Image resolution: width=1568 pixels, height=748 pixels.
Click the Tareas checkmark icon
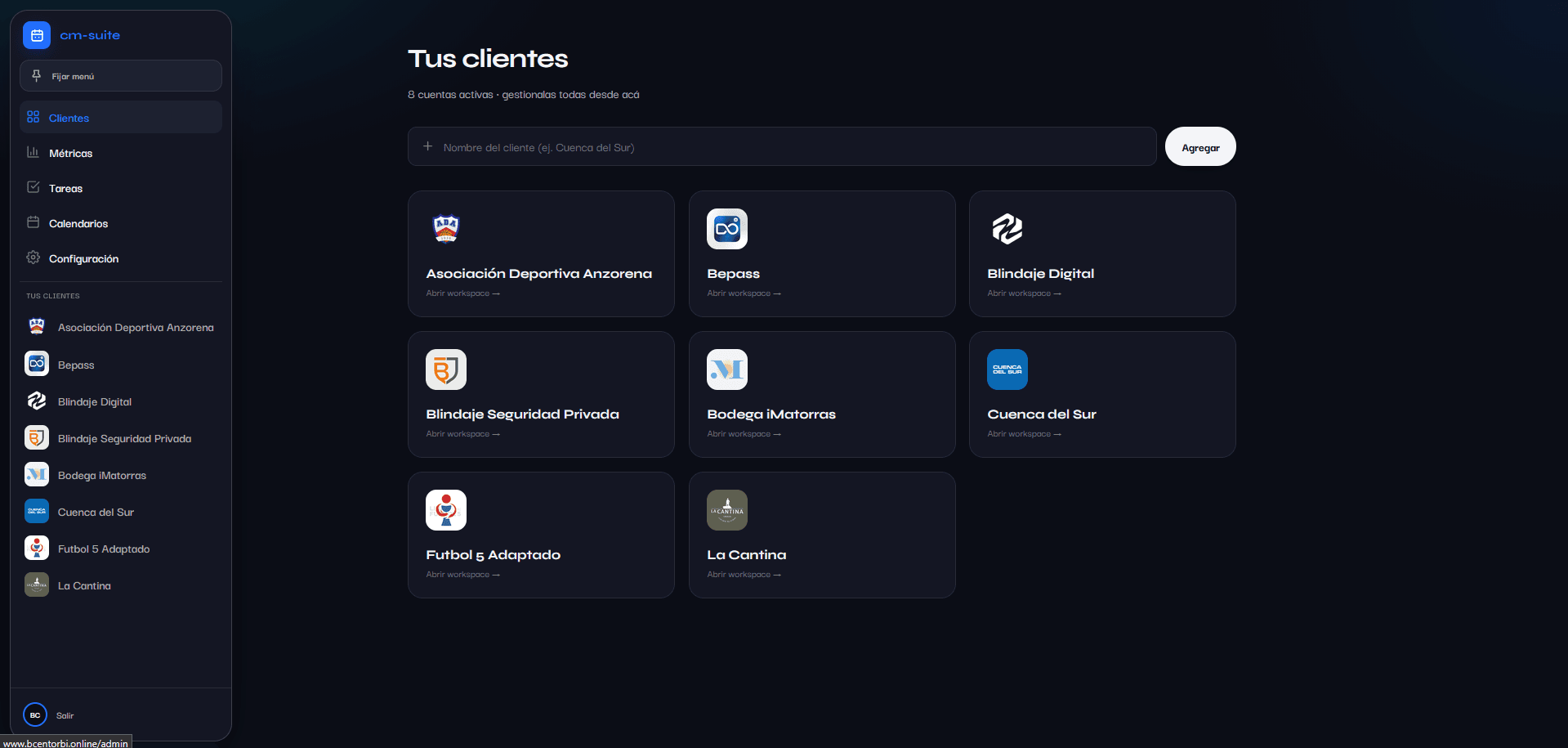(x=33, y=187)
